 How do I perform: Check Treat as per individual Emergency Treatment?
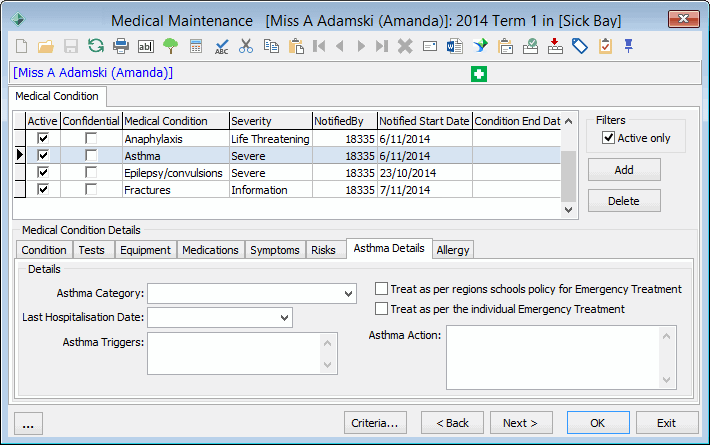(381, 309)
